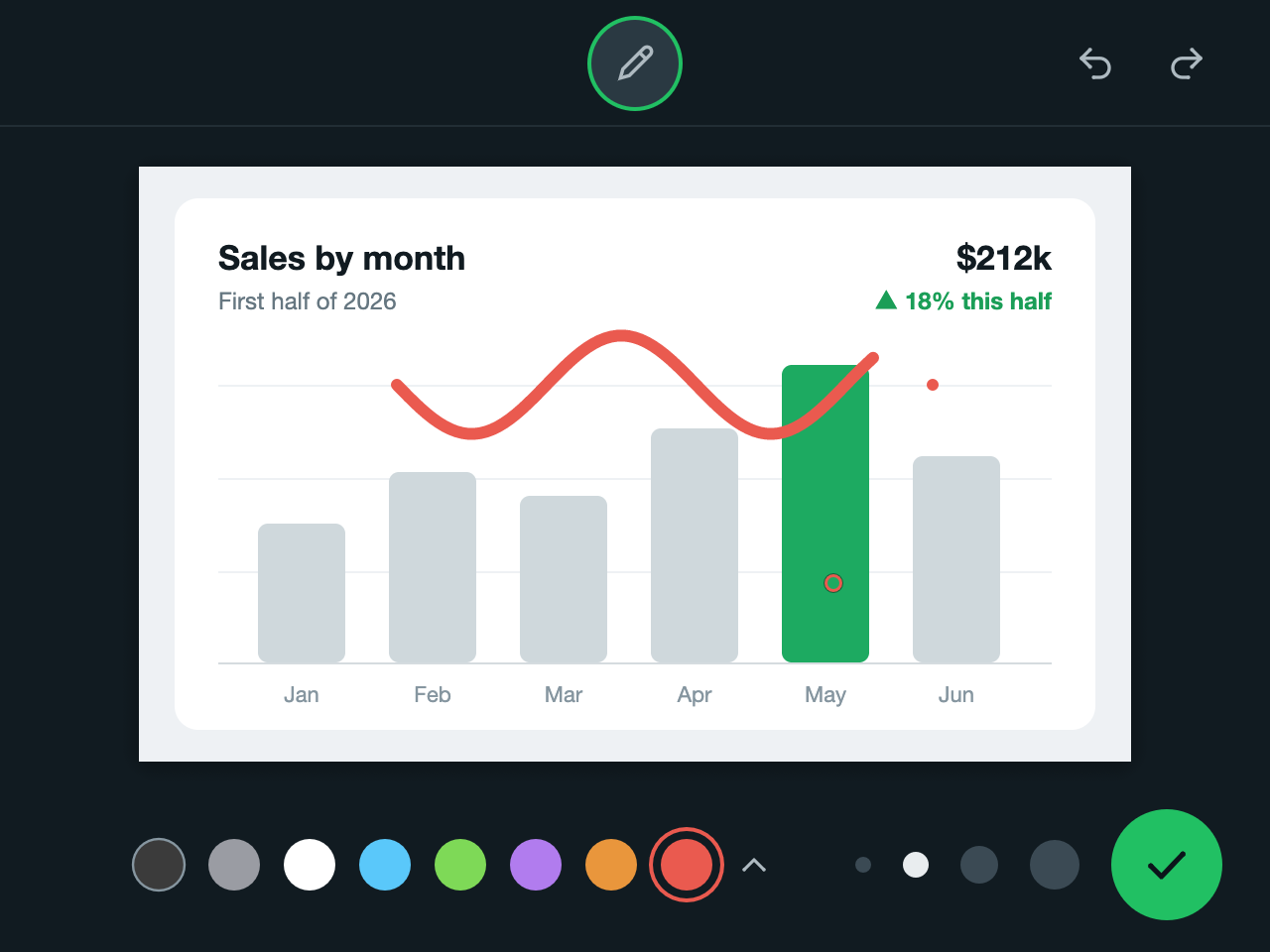Expand the color palette with the chevron
Viewport: 1270px width, 952px height.
pyautogui.click(x=754, y=865)
